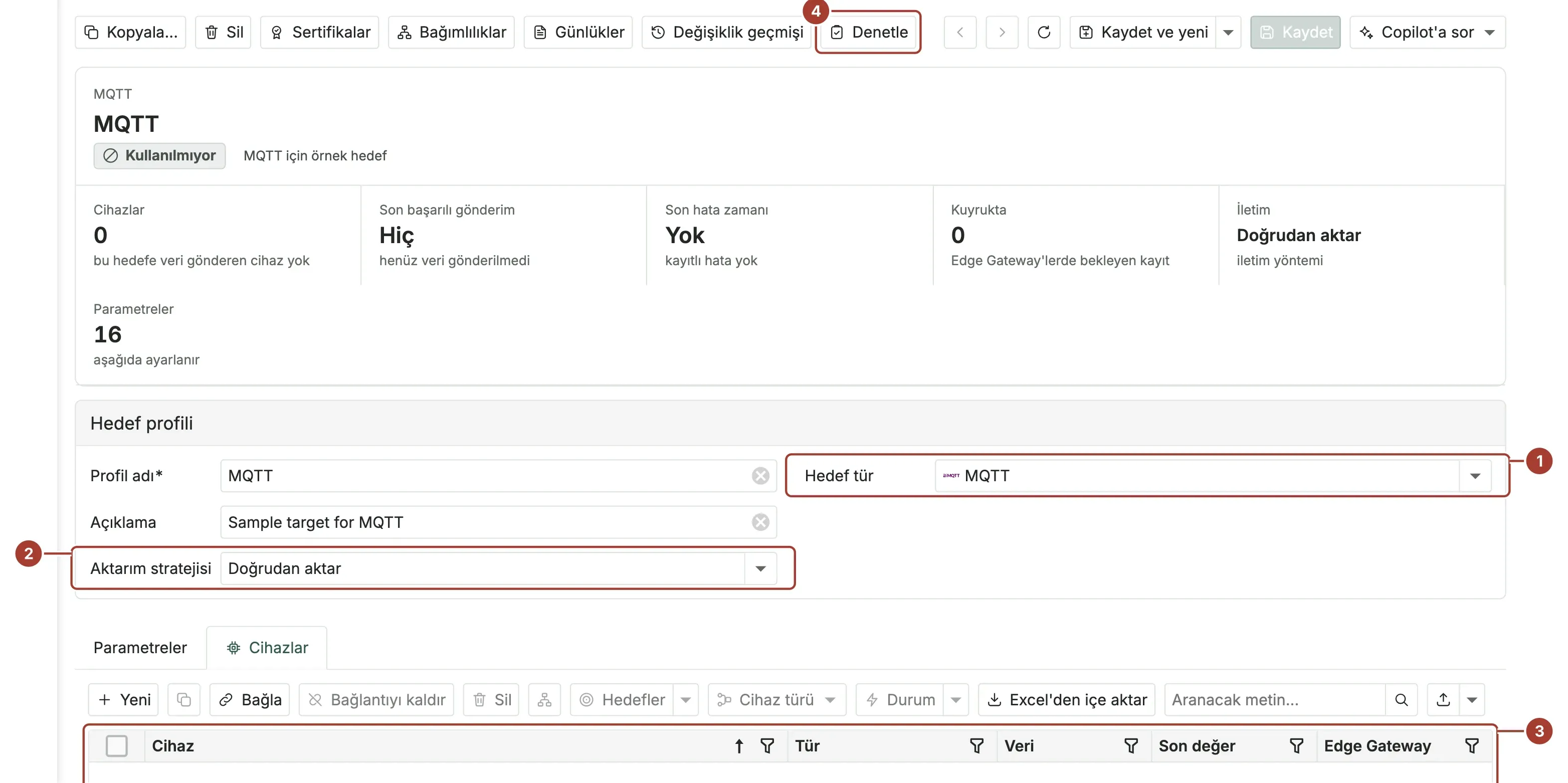Click Kaydet ve yeni button

tap(1143, 32)
